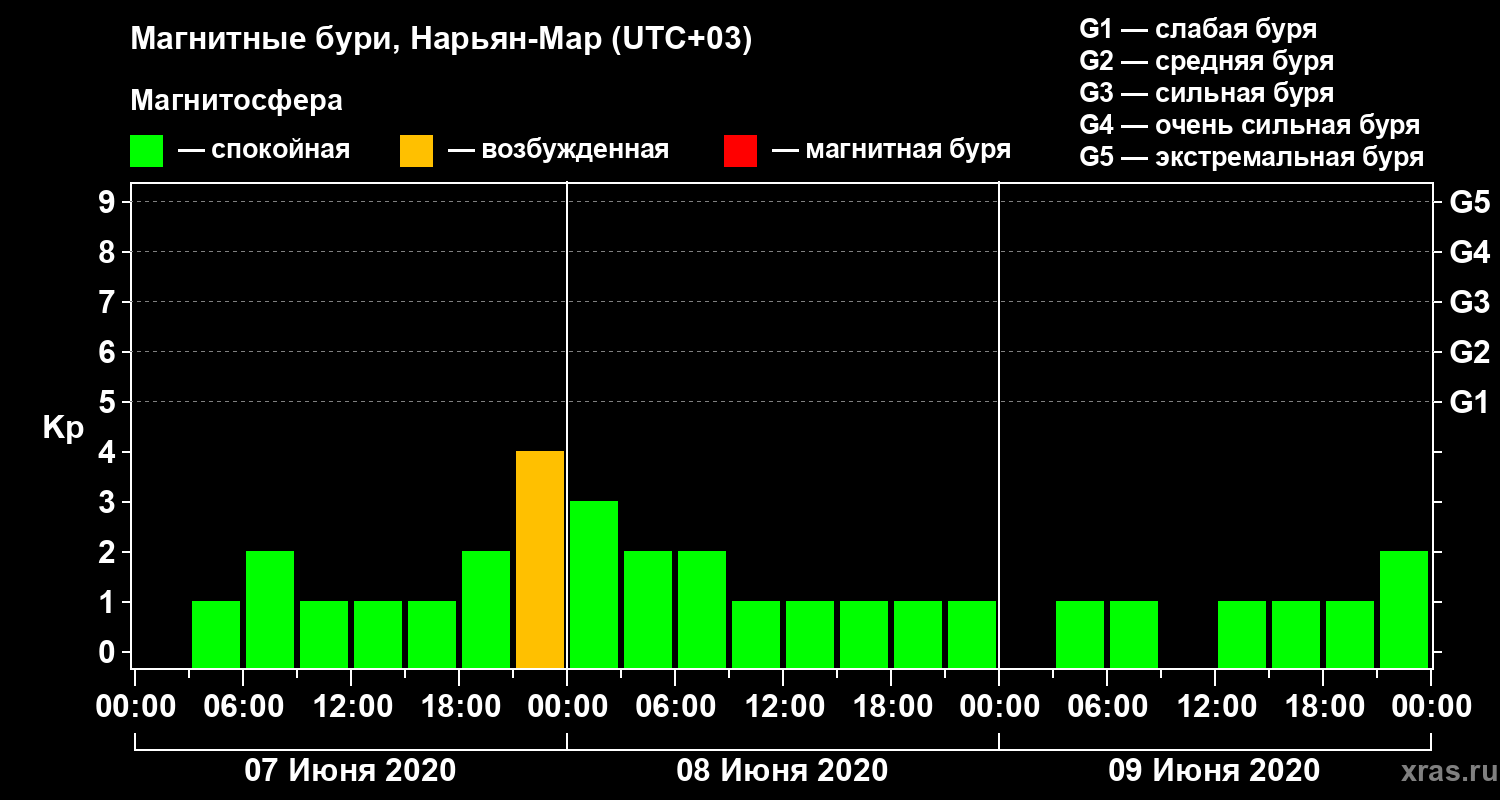Click the orange Kp 4 bar on 07 June
The height and width of the screenshot is (800, 1500).
point(540,560)
